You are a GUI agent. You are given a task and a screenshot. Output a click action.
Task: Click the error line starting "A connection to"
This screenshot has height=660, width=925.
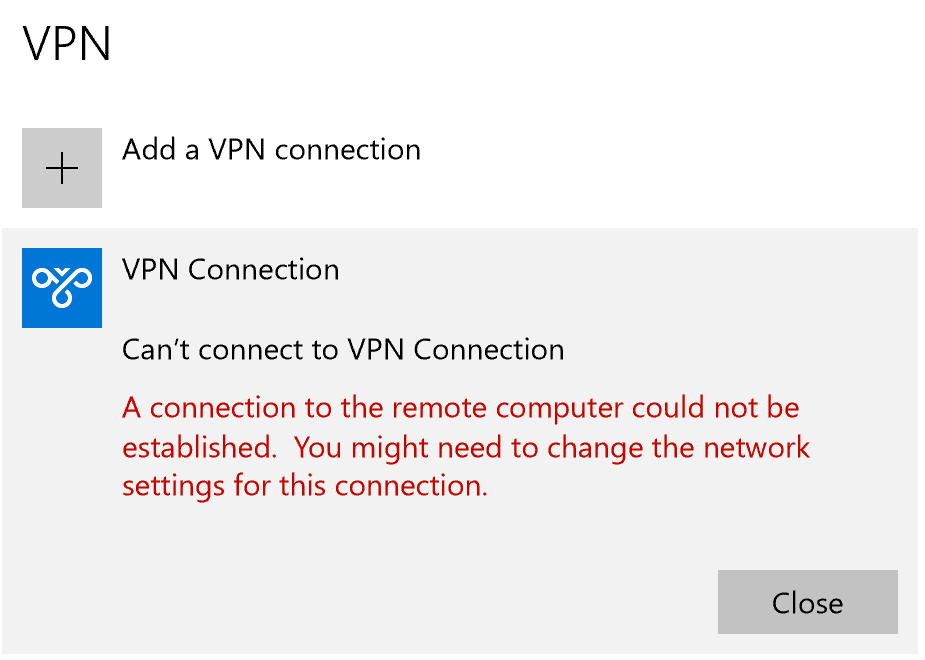pyautogui.click(x=460, y=408)
